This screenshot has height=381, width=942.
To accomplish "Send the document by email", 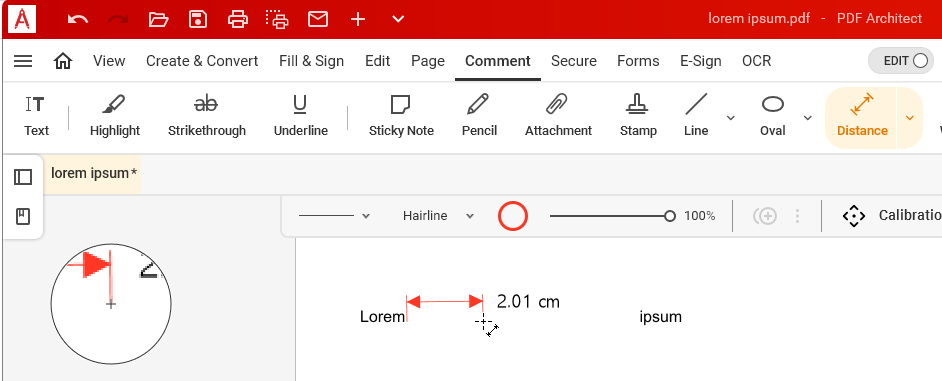I will [318, 19].
